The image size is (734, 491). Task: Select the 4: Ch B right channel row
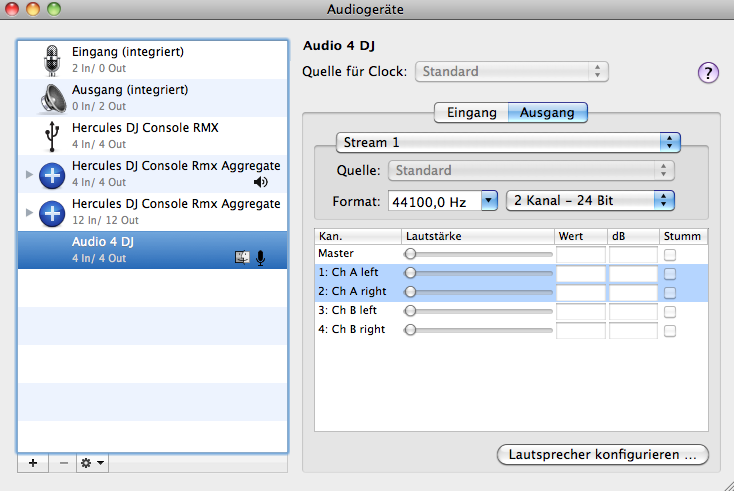(x=511, y=330)
